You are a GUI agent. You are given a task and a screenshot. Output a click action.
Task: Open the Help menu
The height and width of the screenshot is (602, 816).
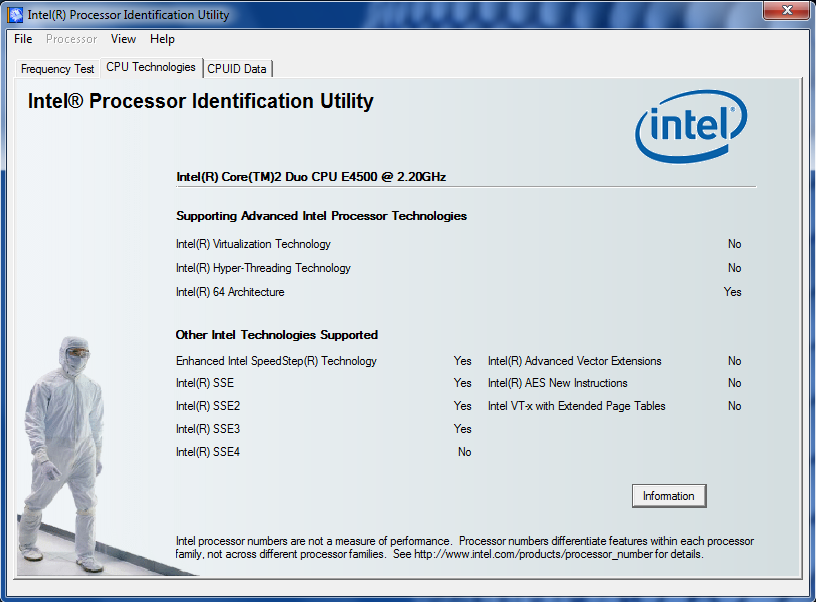pos(162,39)
